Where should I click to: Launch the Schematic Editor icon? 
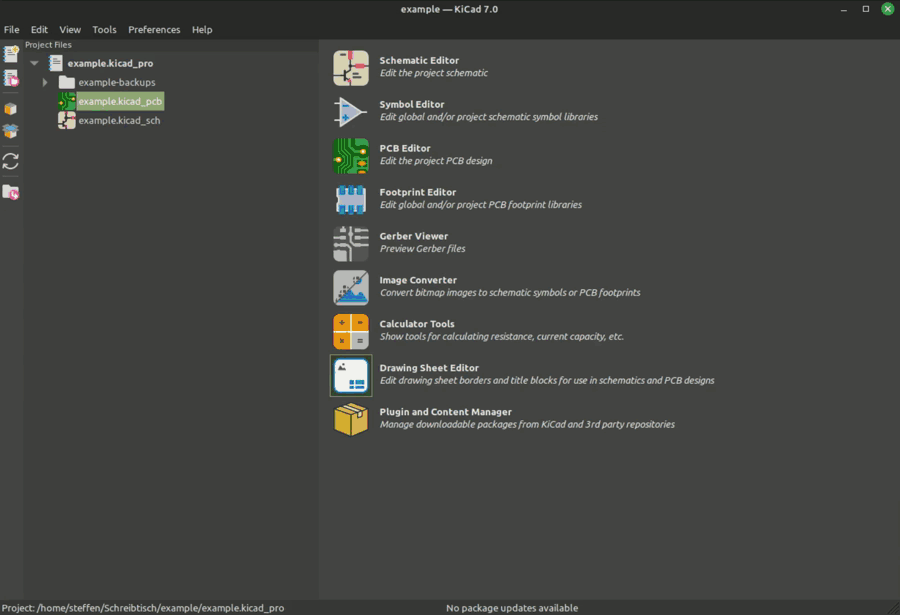pos(351,68)
